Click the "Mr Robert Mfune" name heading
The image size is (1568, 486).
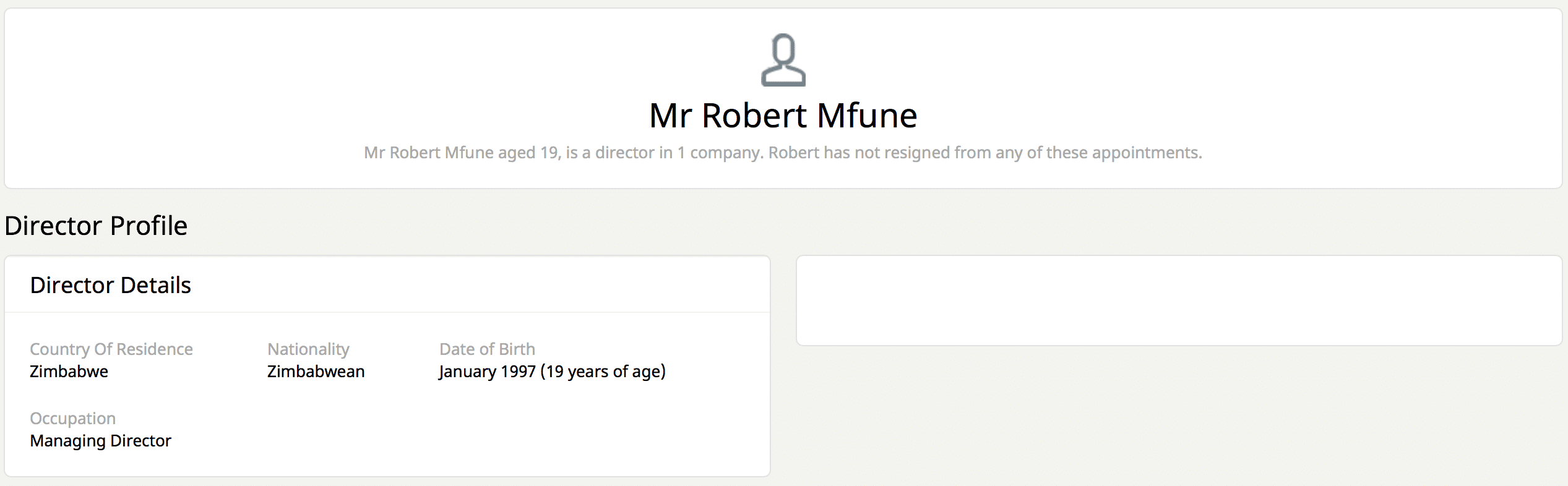pyautogui.click(x=783, y=116)
